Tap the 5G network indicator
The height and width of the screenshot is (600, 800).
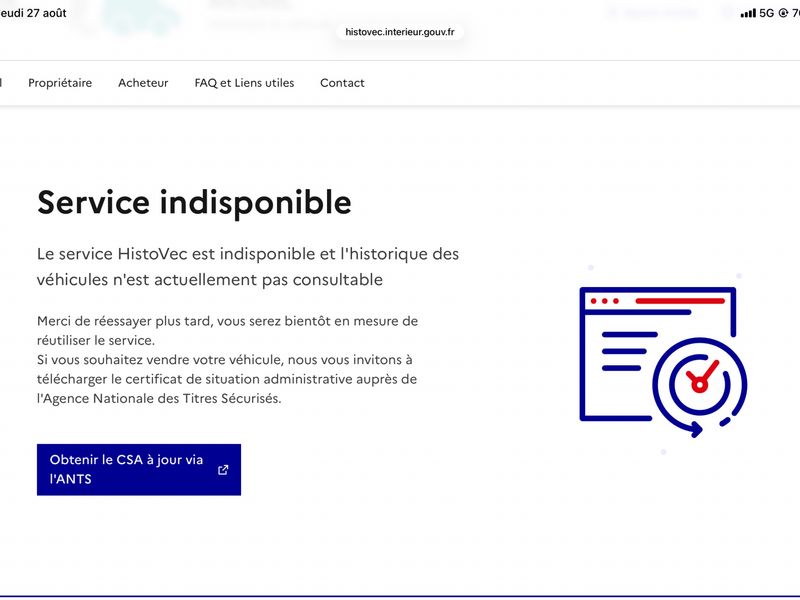(x=766, y=13)
